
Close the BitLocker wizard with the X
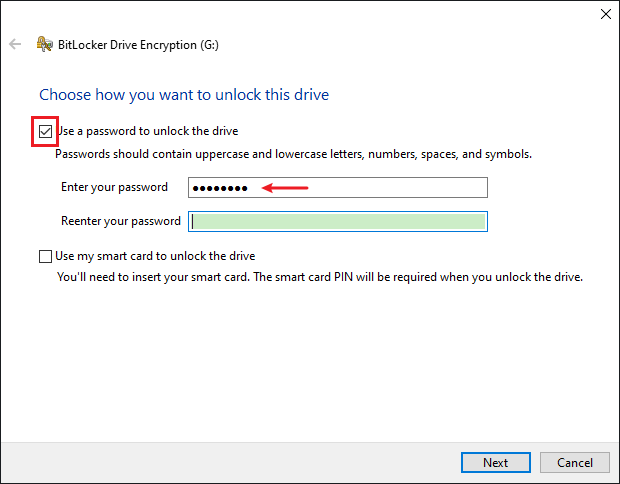pos(605,14)
